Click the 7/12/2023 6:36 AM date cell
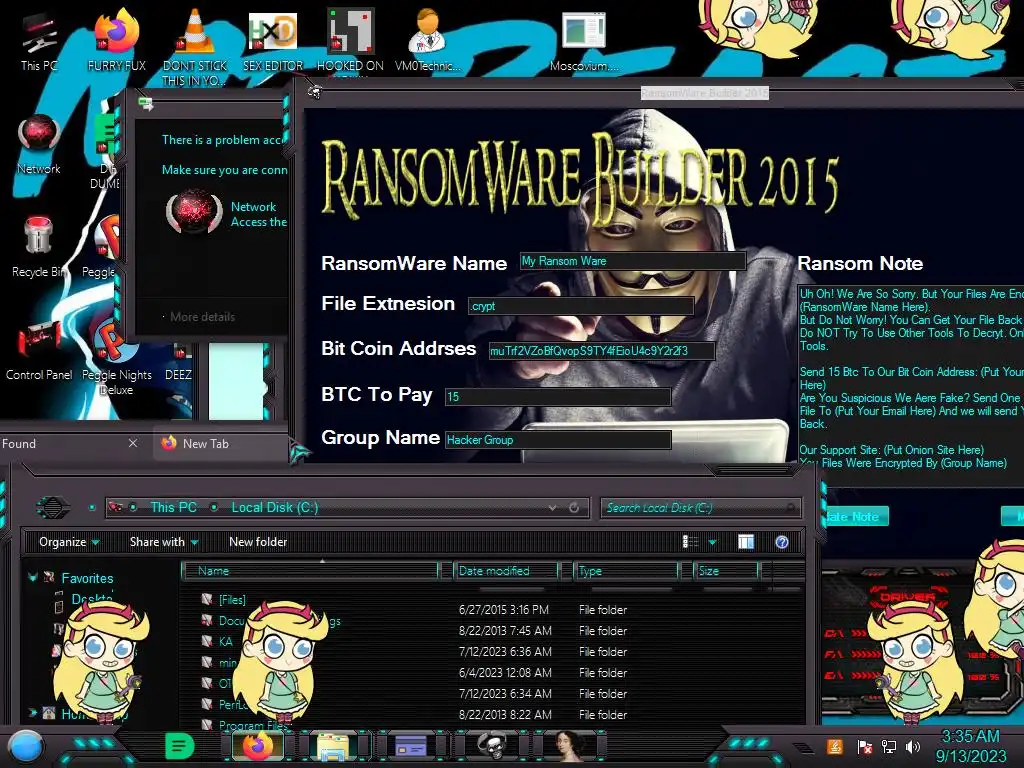The width and height of the screenshot is (1024, 768). 505,652
